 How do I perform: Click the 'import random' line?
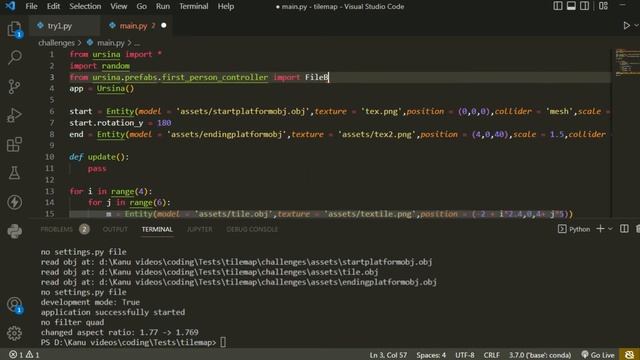(100, 66)
